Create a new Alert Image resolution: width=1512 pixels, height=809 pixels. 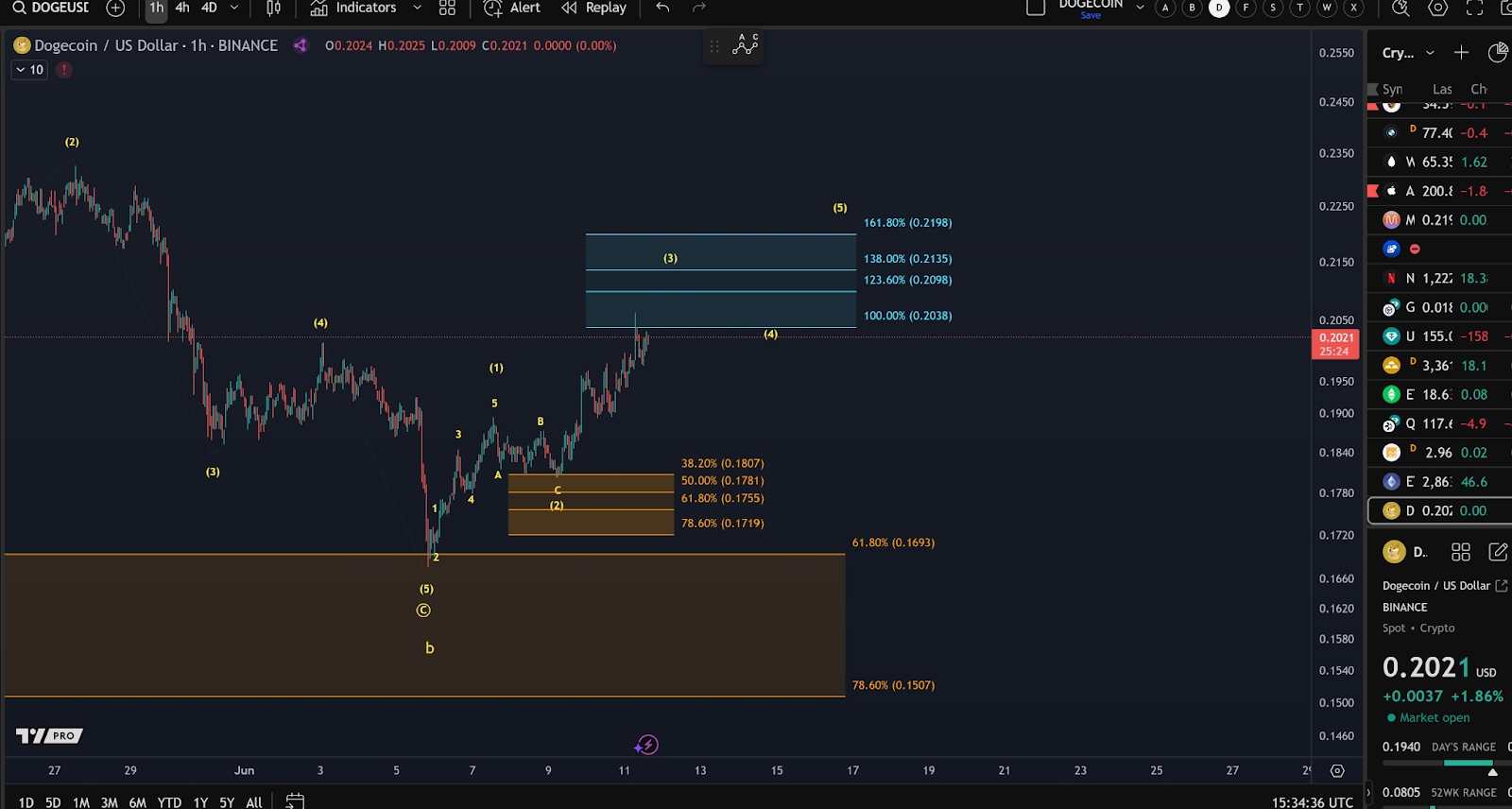click(512, 8)
